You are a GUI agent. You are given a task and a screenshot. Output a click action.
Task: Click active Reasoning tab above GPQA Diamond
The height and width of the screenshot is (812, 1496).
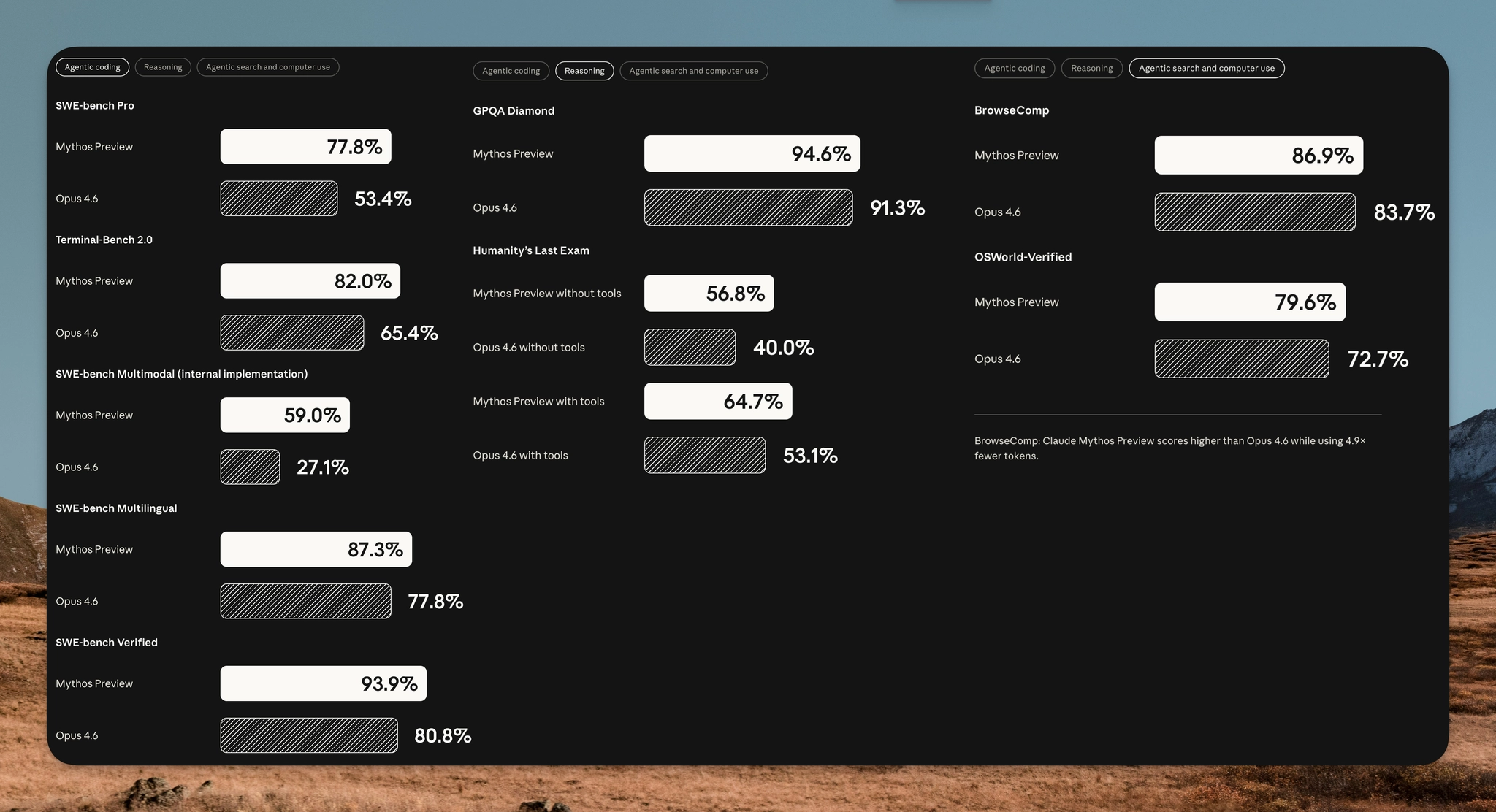[x=584, y=71]
